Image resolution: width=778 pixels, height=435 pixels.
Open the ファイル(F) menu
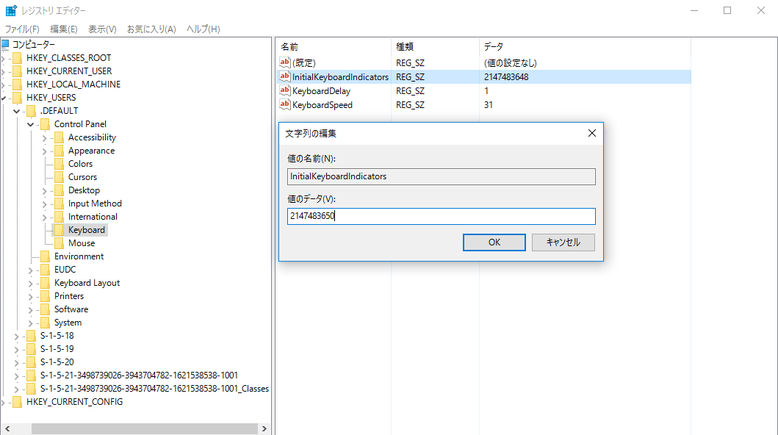tap(22, 29)
